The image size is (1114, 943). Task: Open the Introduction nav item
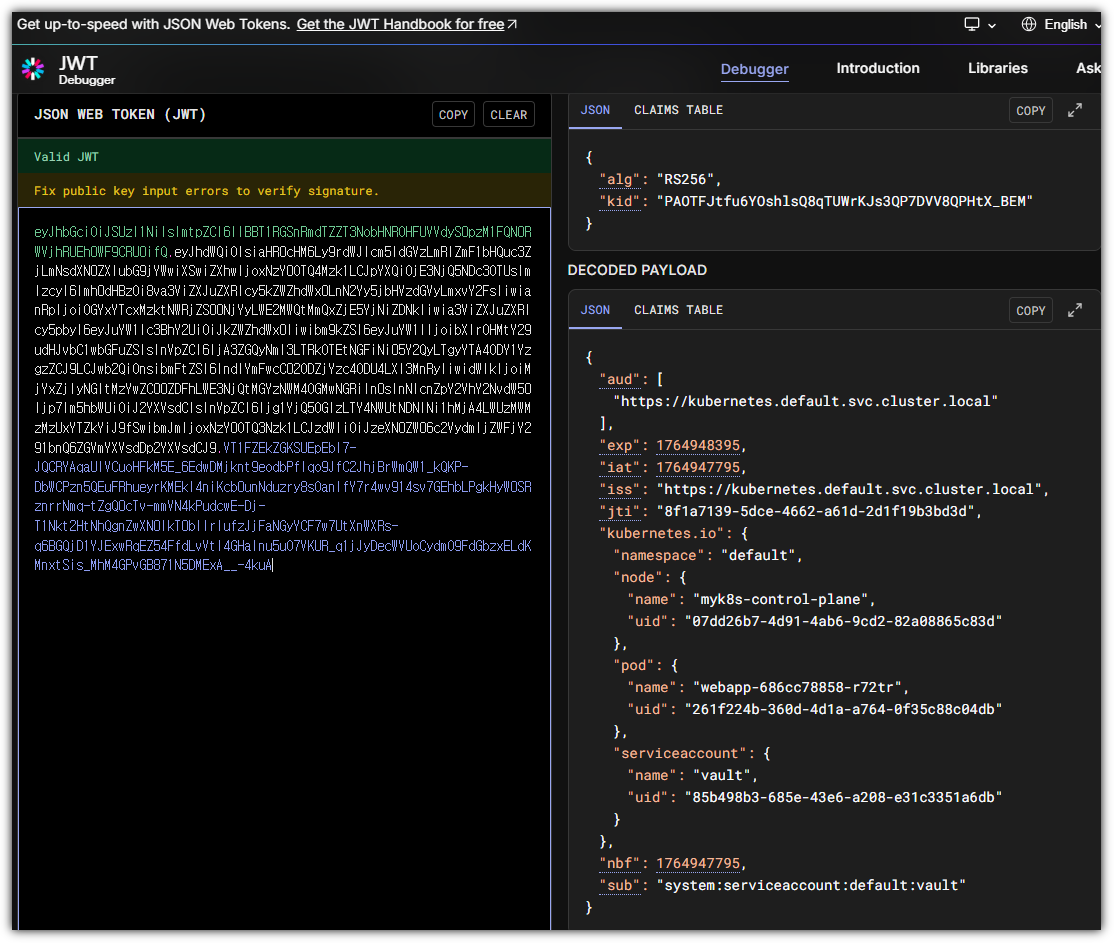click(x=877, y=68)
